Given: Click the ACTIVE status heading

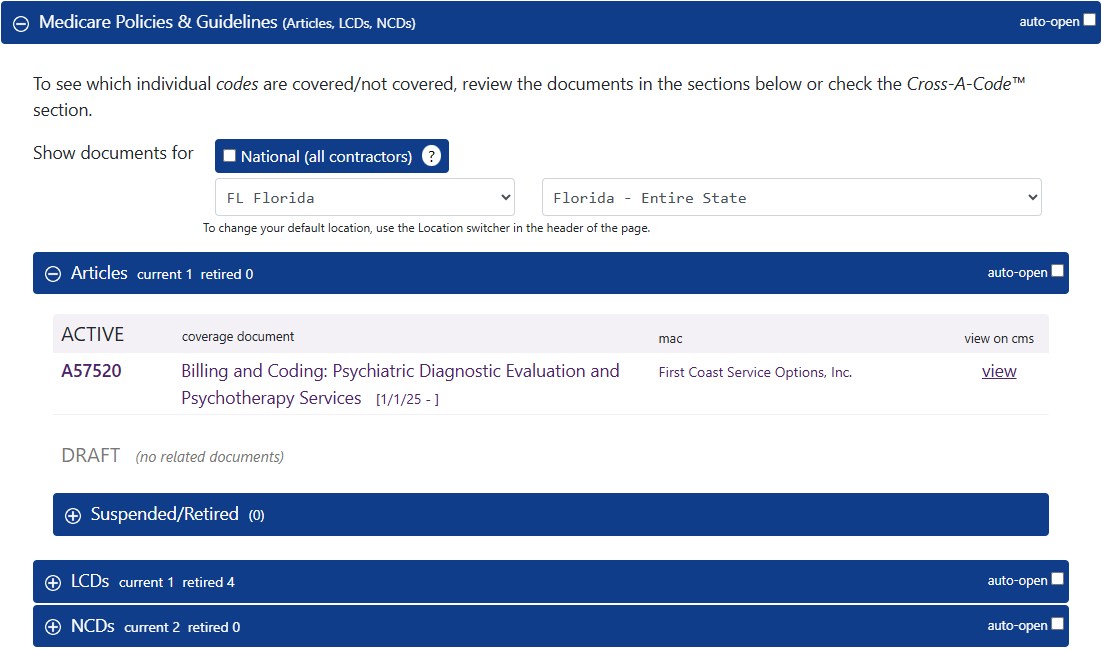Looking at the screenshot, I should pos(93,334).
